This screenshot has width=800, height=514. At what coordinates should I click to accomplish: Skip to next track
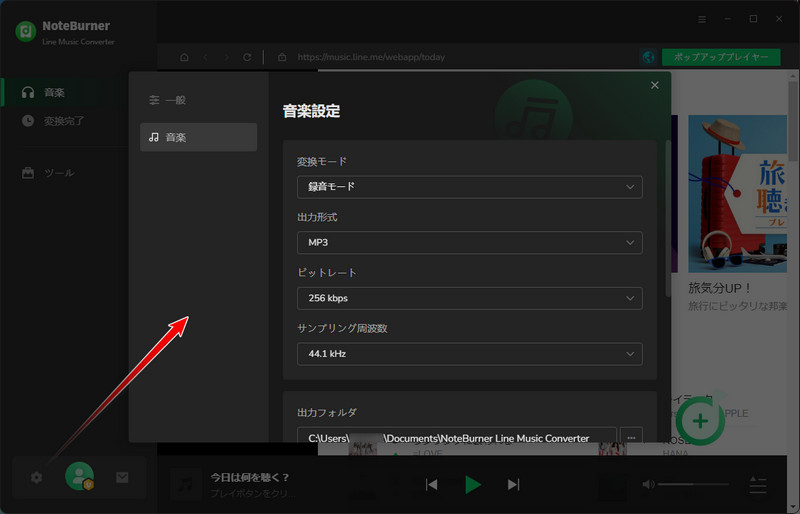pos(513,484)
